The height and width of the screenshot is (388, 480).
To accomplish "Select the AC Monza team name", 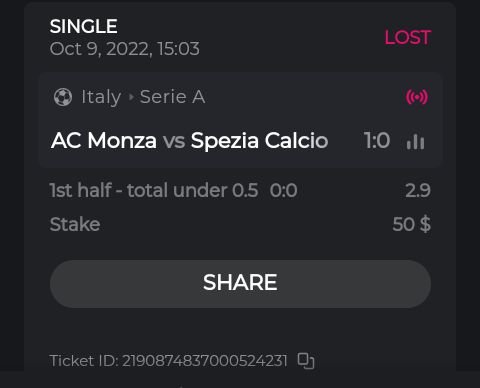I will coord(104,140).
